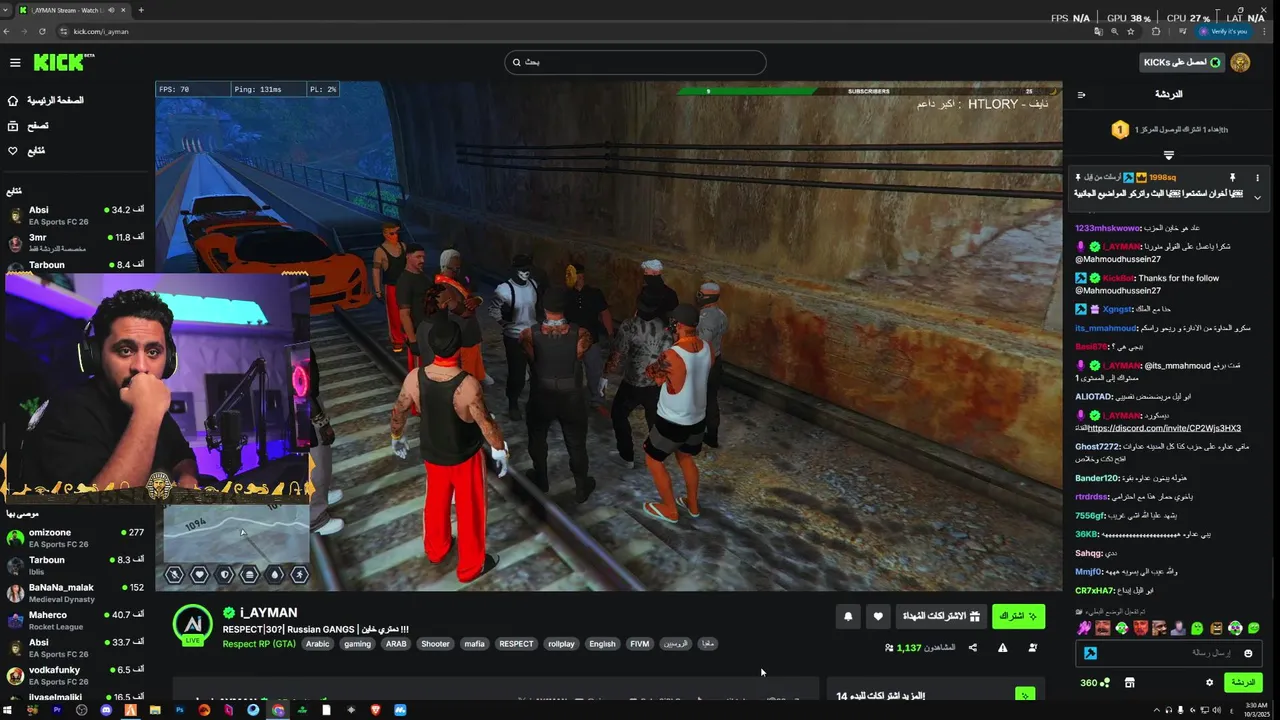Reload the page with browser refresh button

pyautogui.click(x=41, y=31)
